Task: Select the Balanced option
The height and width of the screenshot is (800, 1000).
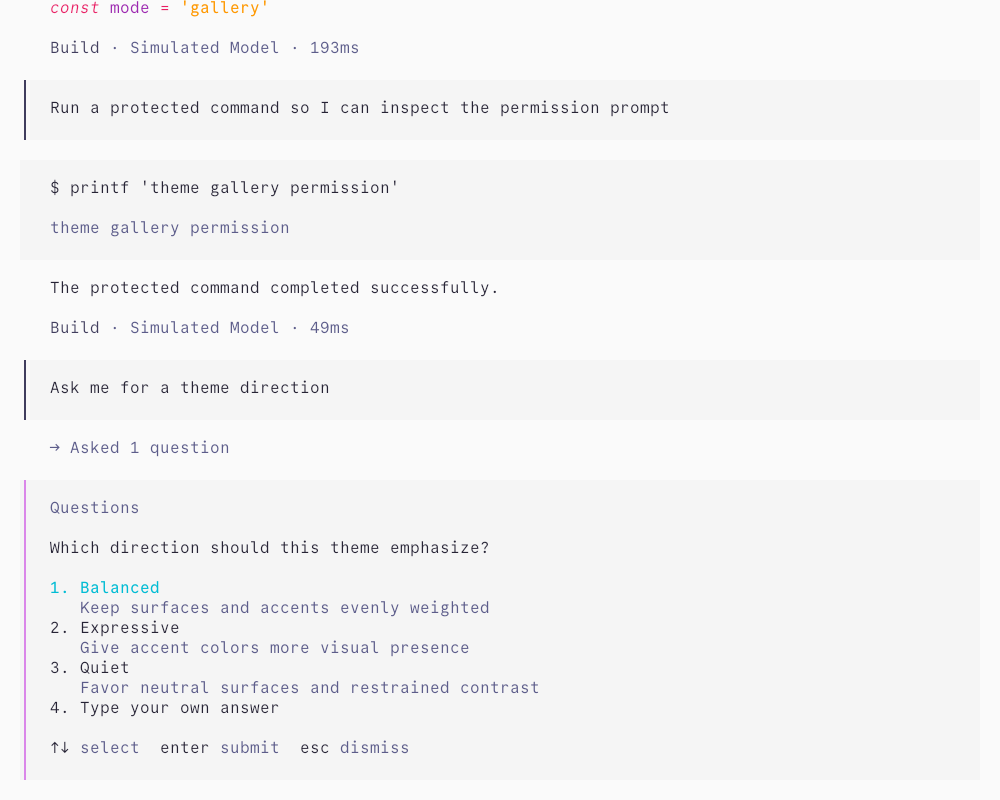Action: (x=105, y=588)
